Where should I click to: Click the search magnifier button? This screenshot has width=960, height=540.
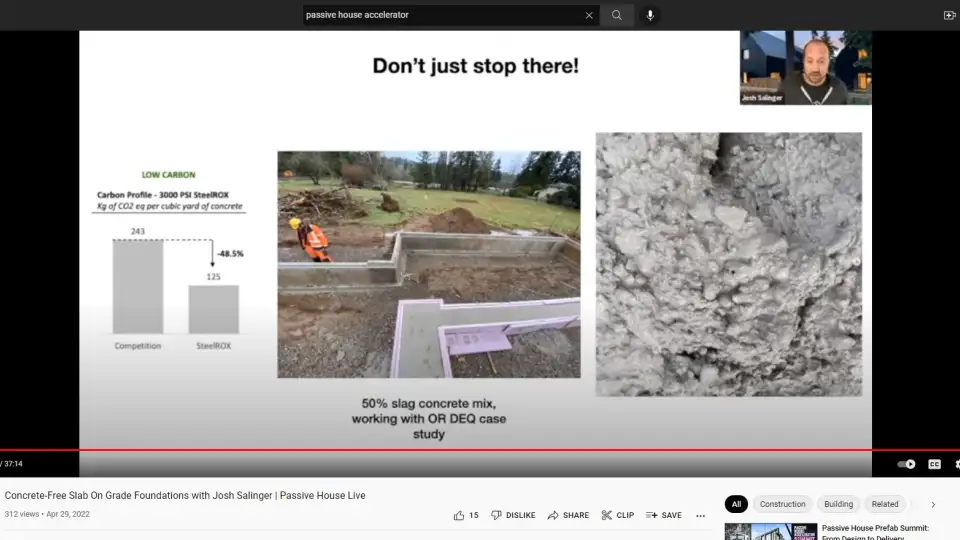pyautogui.click(x=617, y=15)
